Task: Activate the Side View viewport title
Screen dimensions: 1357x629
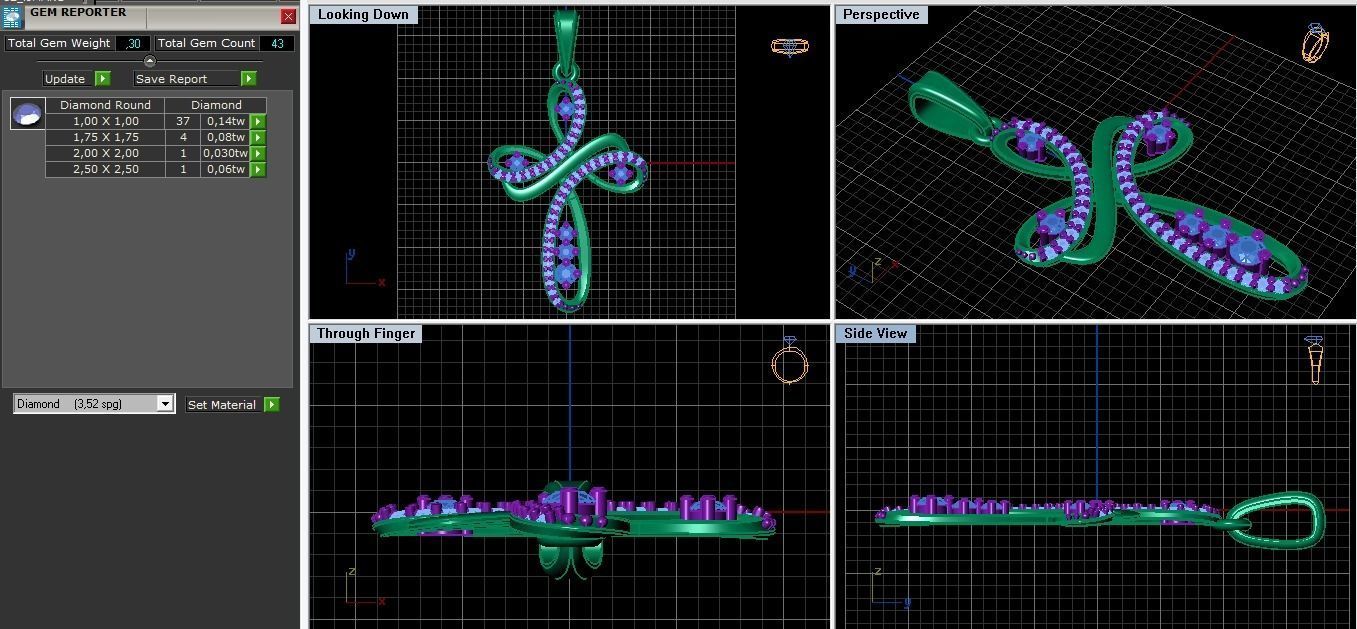Action: [875, 333]
